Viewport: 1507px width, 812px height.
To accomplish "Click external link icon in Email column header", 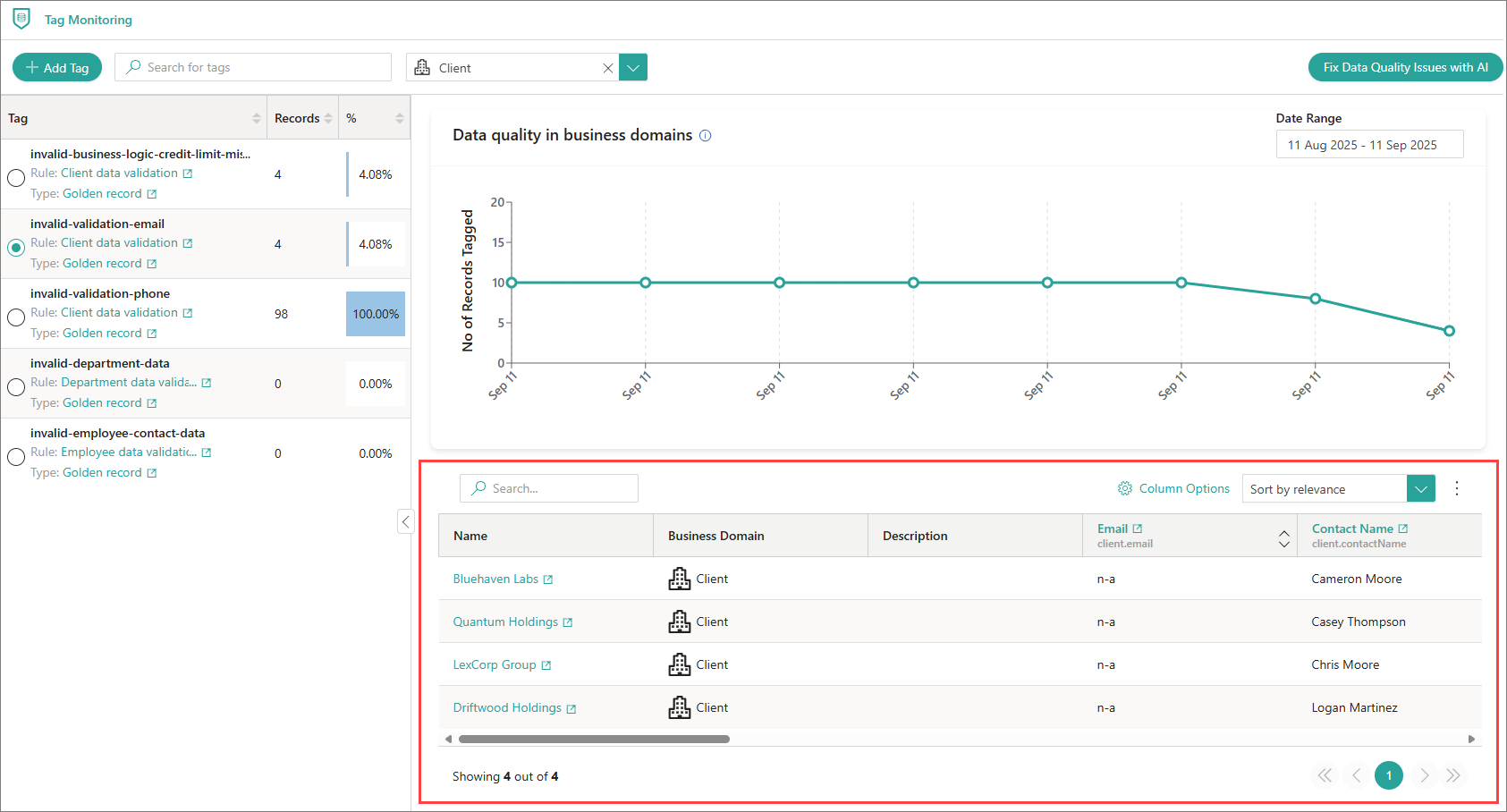I will click(x=1137, y=529).
